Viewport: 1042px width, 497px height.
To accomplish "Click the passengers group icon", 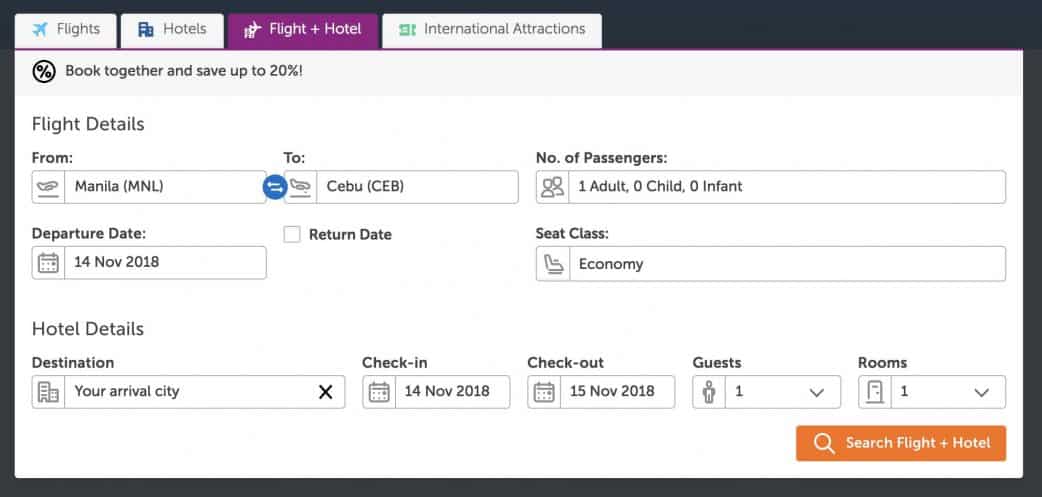I will 553,187.
